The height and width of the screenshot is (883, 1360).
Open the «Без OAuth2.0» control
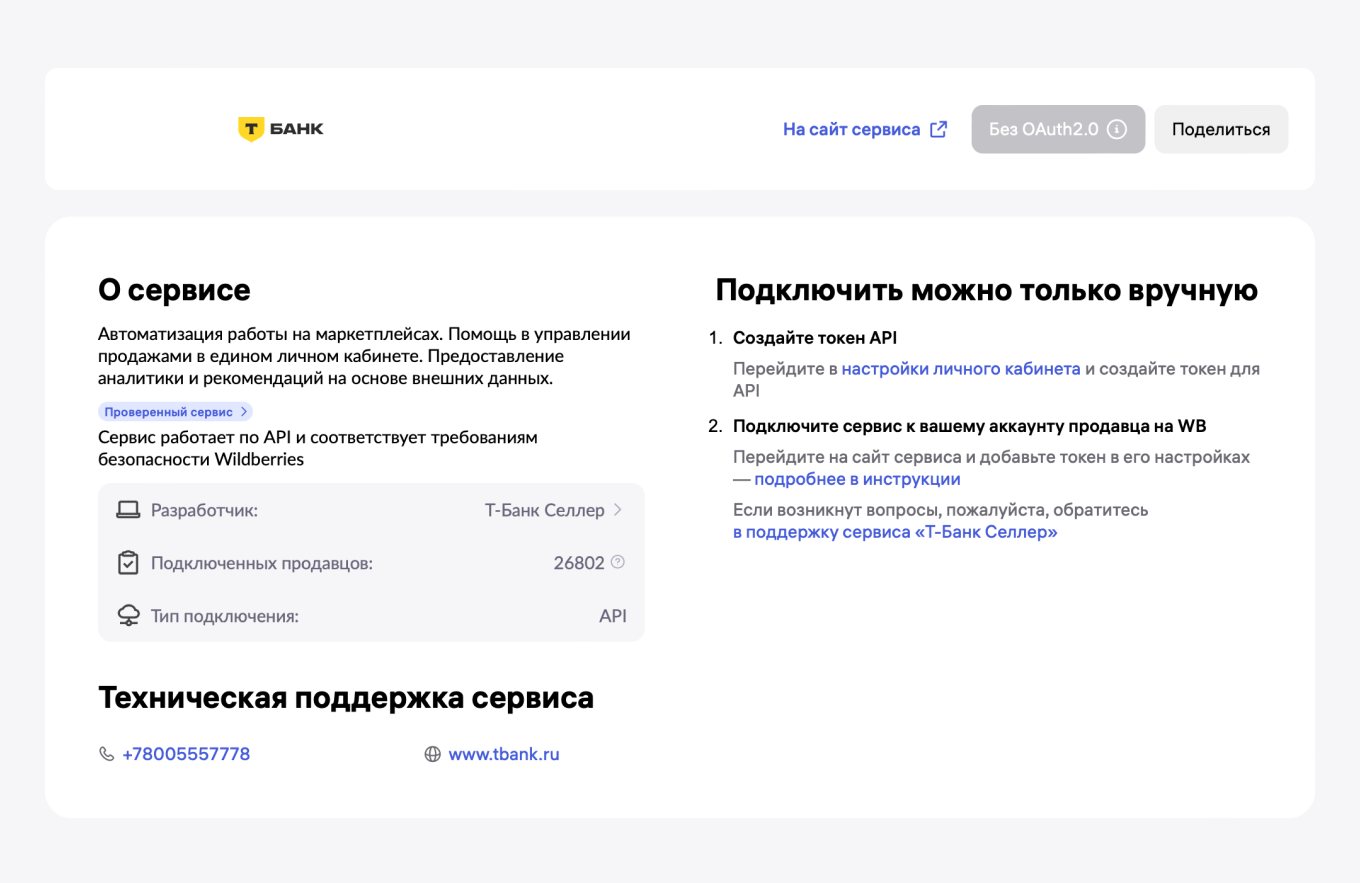click(1058, 128)
